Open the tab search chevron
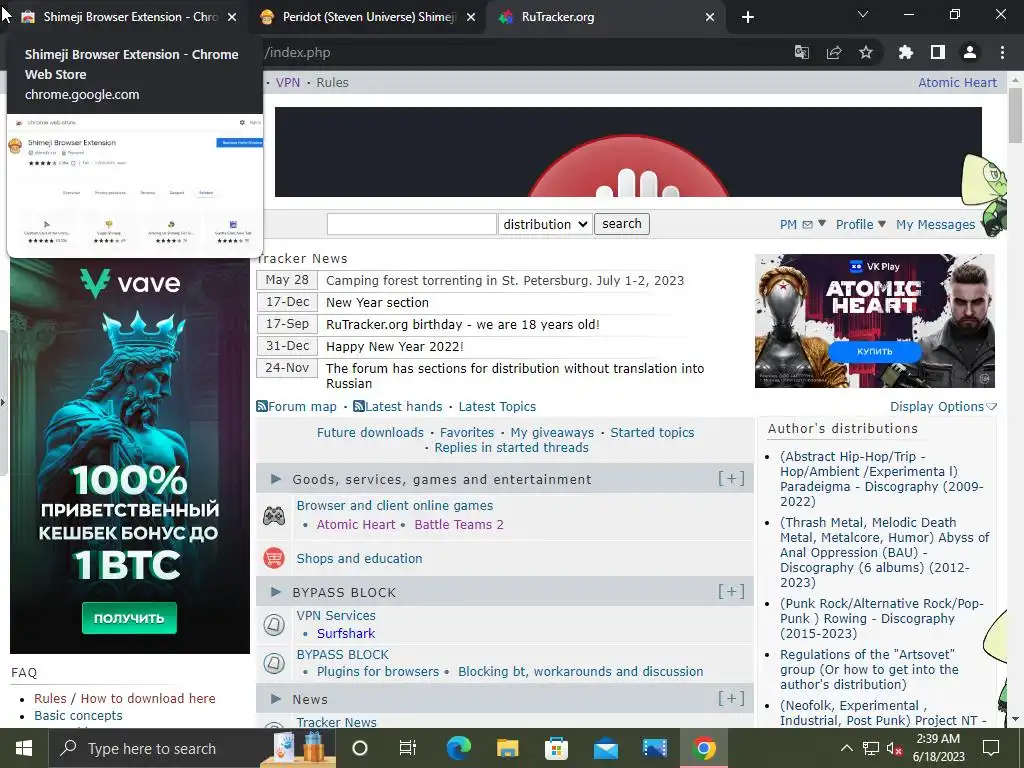This screenshot has width=1024, height=768. click(863, 14)
